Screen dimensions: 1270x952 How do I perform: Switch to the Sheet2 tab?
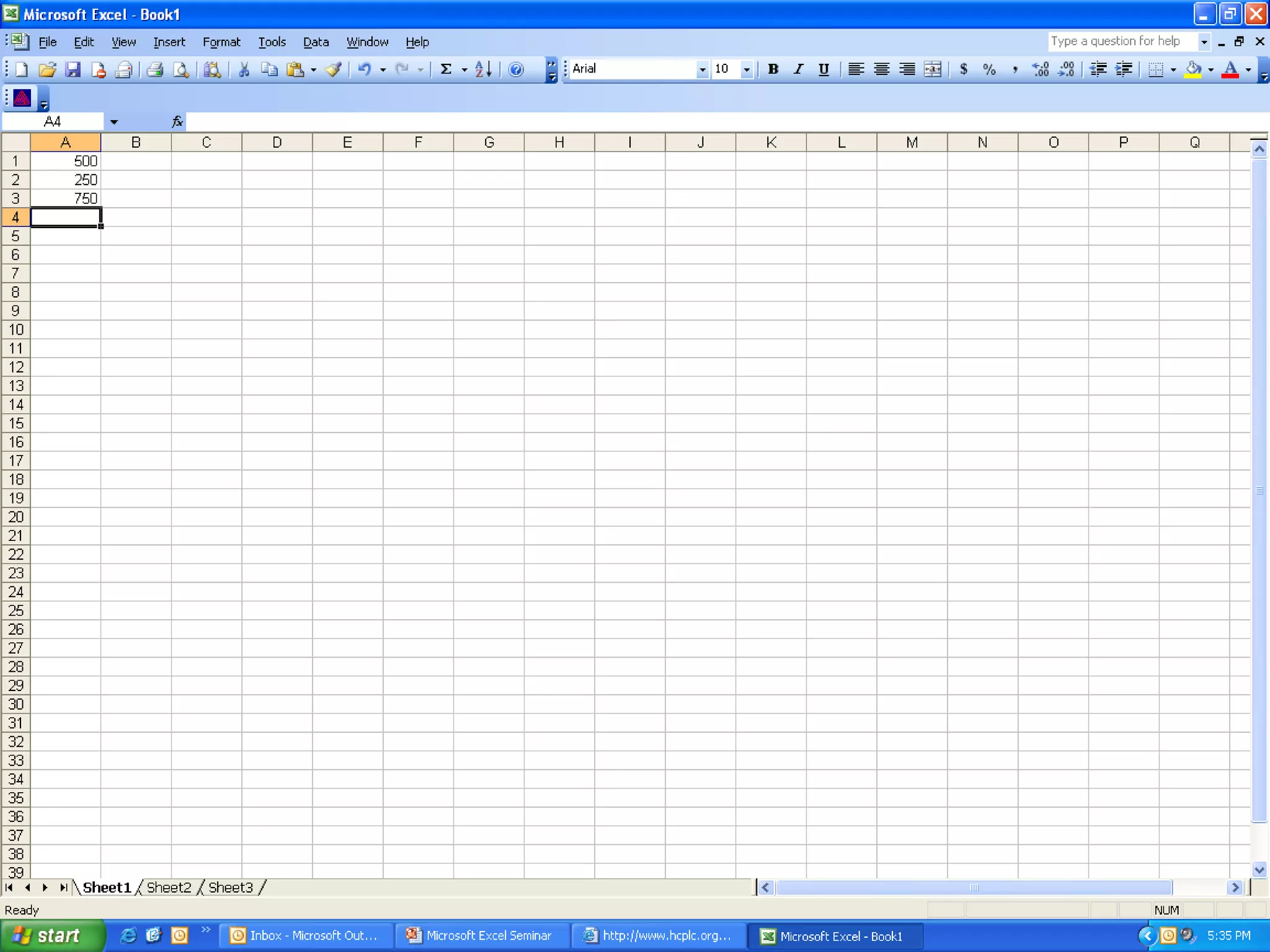tap(169, 888)
